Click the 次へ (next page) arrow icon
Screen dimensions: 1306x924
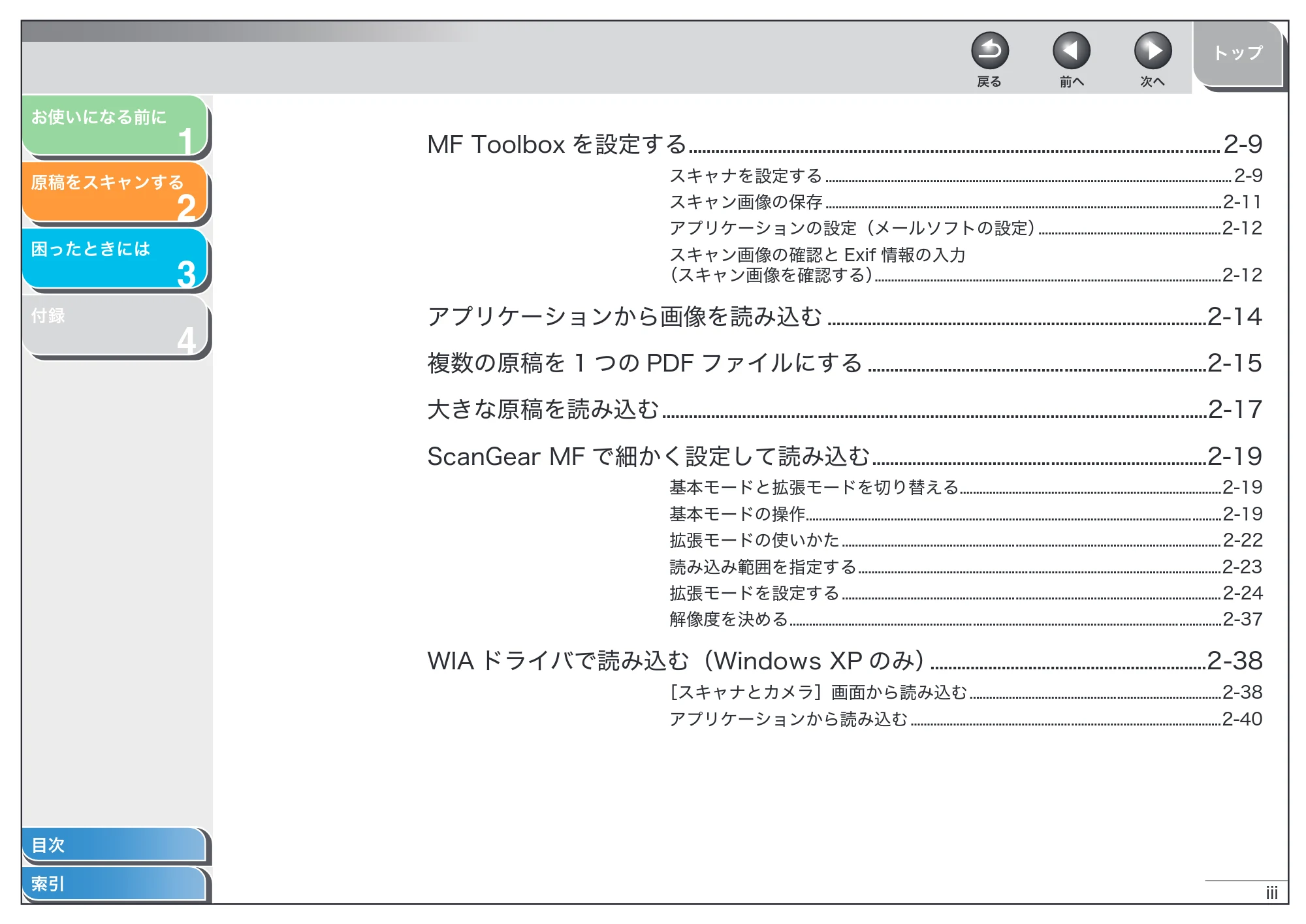pos(1153,51)
